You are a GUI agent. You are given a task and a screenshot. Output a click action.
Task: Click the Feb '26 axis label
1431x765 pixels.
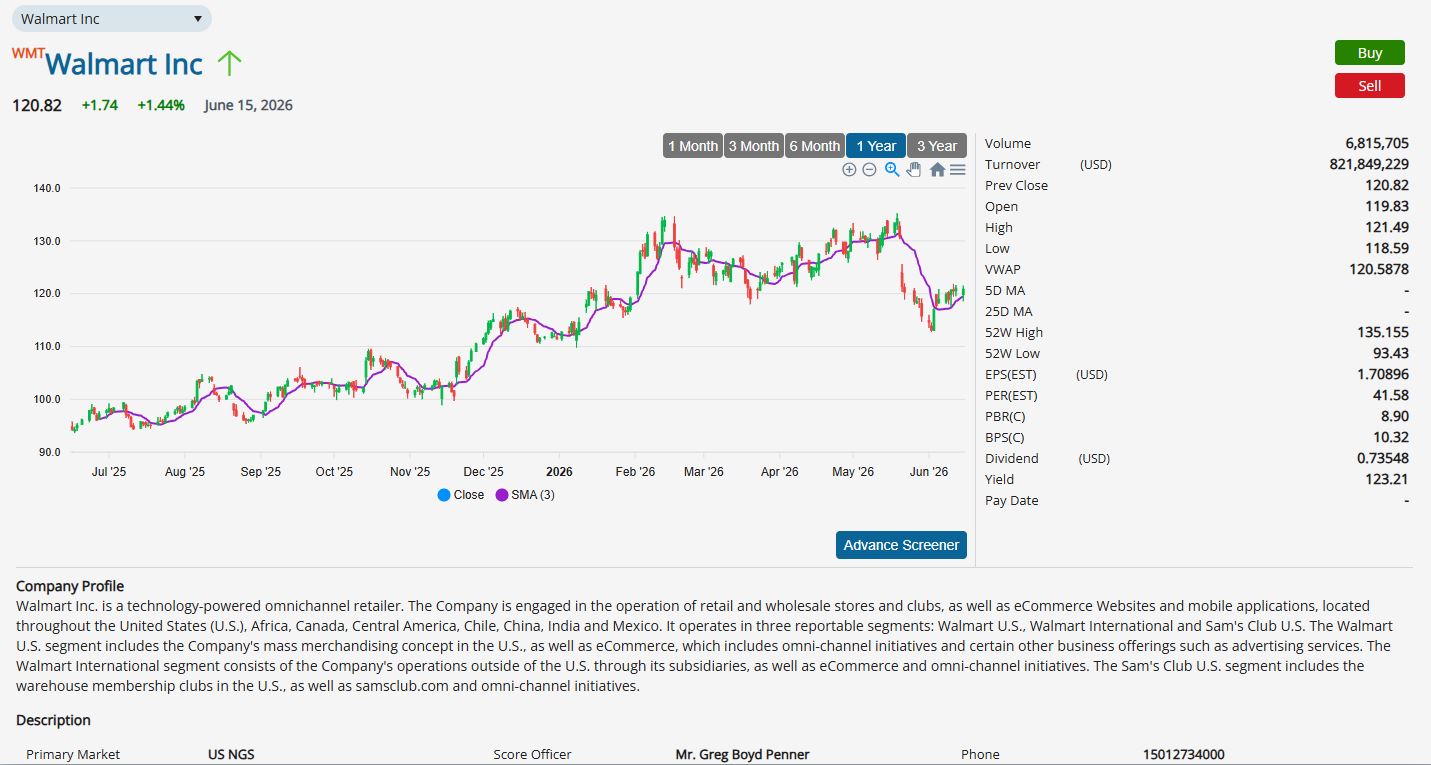pos(635,472)
